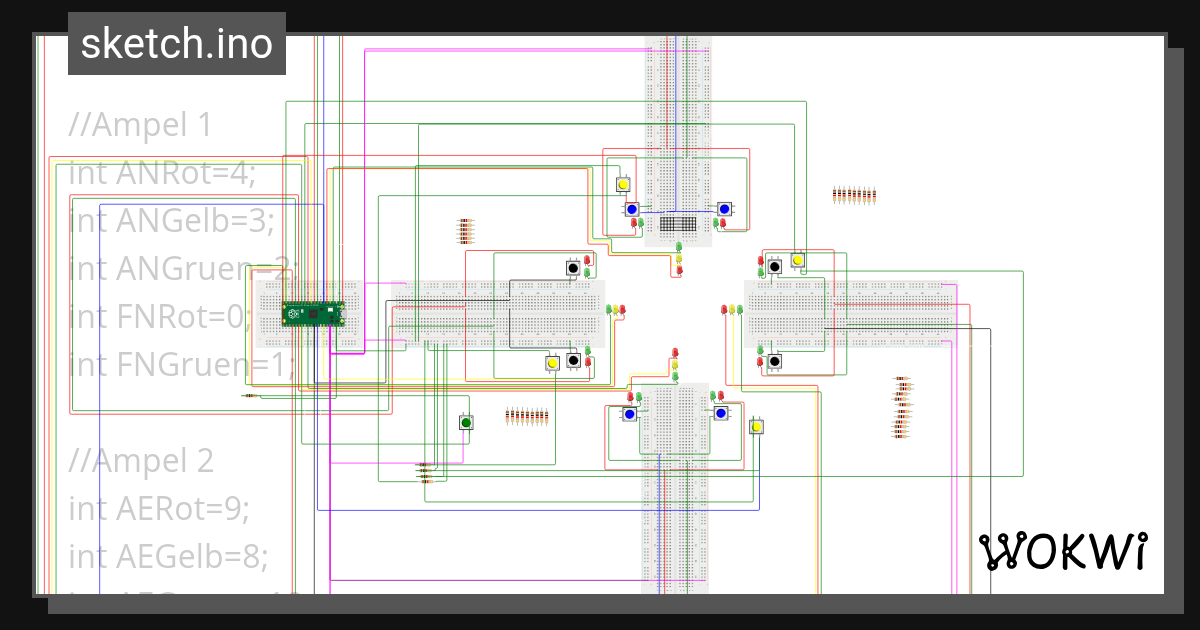Click a resistor in the angled resistor group near top right
Viewport: 1200px width, 630px height.
point(855,194)
